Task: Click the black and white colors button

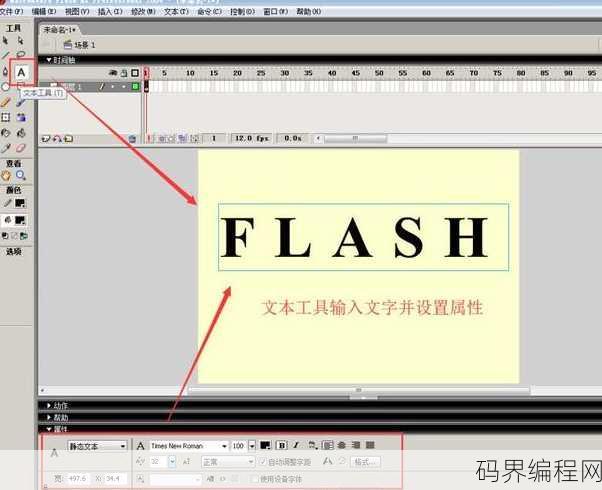Action: pyautogui.click(x=5, y=236)
